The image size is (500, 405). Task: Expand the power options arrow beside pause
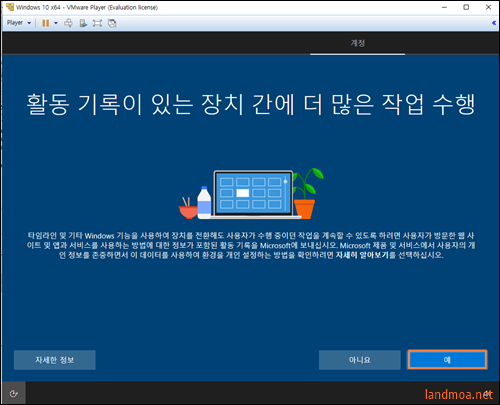tap(56, 23)
